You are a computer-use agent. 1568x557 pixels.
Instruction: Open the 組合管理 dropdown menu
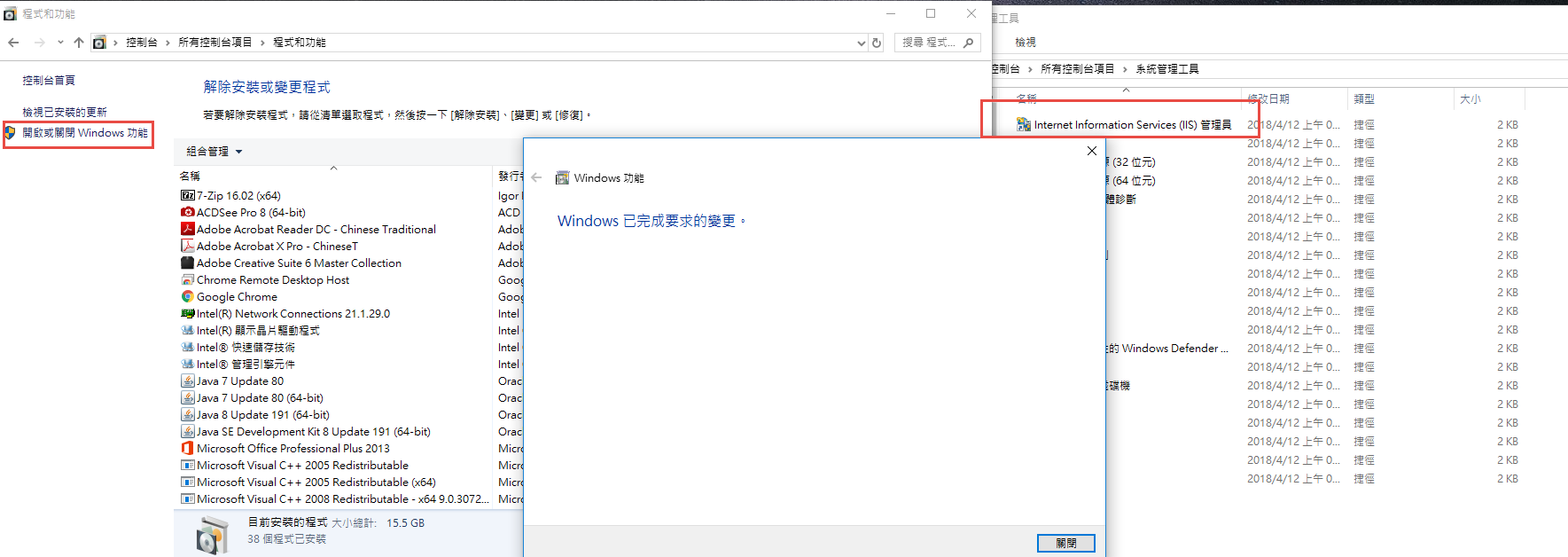pyautogui.click(x=214, y=152)
